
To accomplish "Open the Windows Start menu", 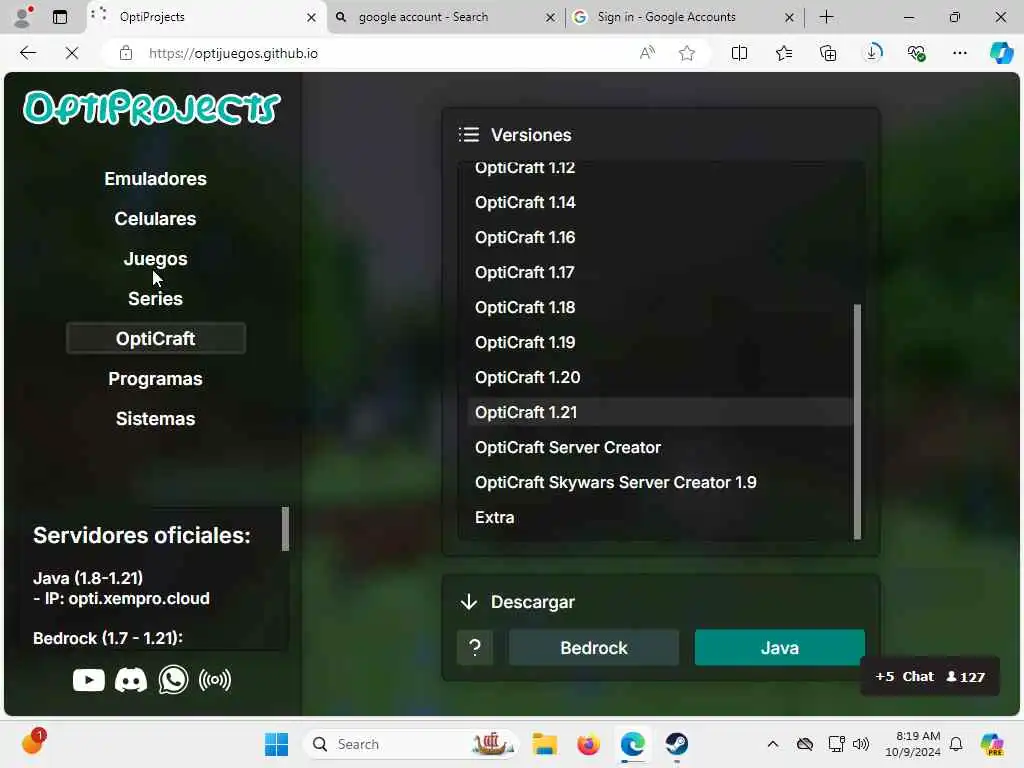I will pos(276,744).
